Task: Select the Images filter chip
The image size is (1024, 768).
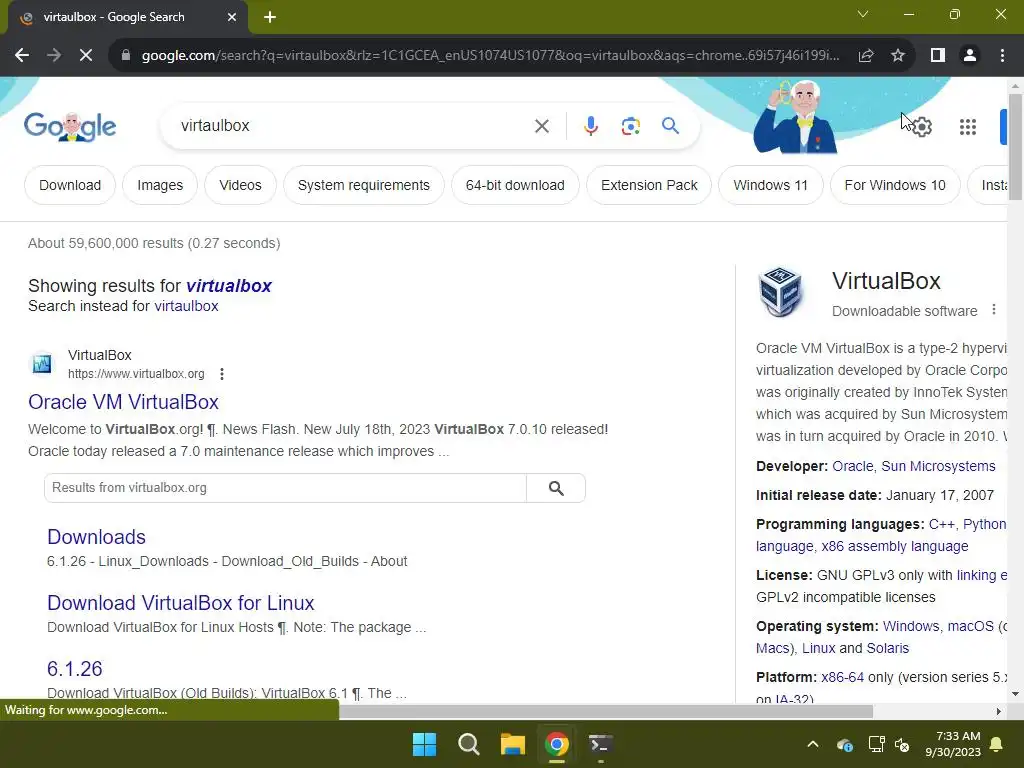Action: click(160, 185)
